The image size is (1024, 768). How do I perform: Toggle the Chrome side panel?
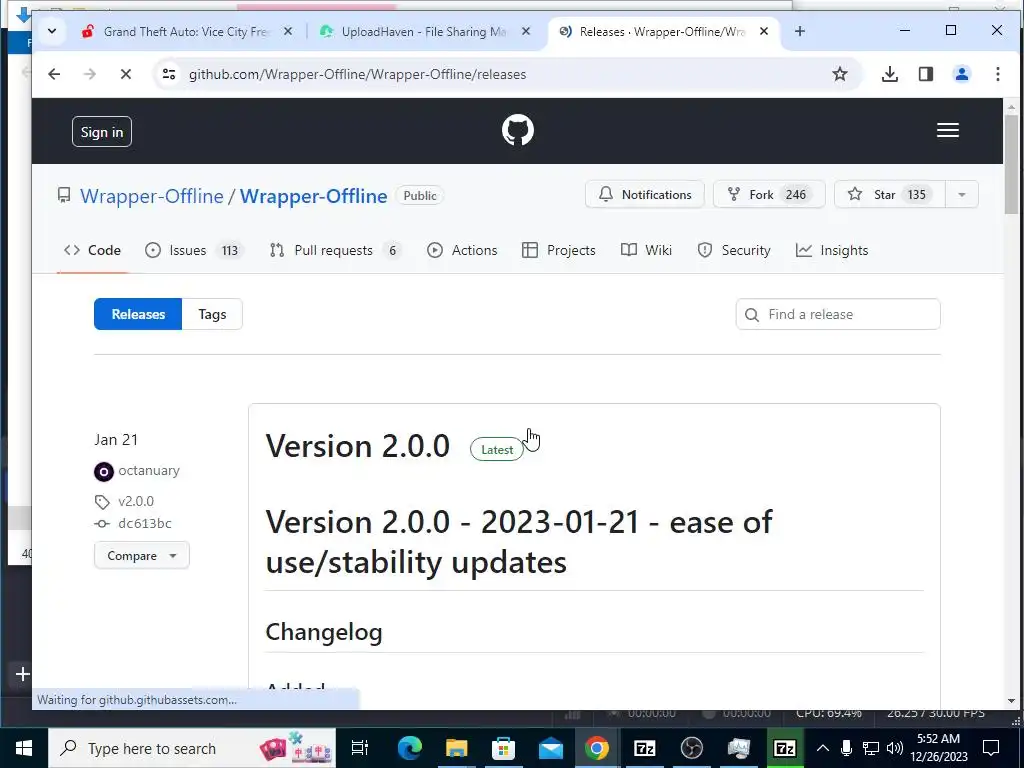(925, 74)
